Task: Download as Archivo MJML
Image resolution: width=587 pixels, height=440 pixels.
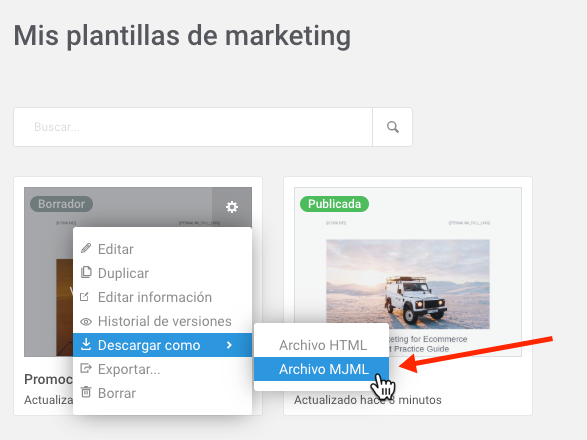Action: tap(322, 369)
